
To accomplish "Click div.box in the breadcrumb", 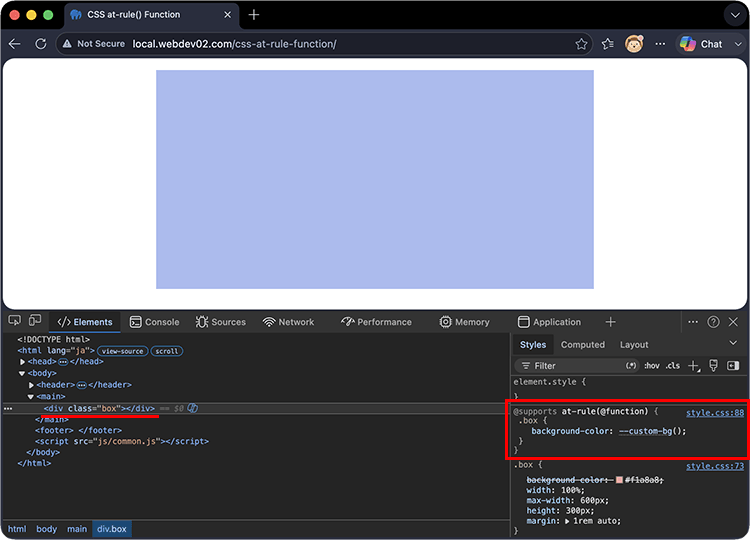I will 112,529.
